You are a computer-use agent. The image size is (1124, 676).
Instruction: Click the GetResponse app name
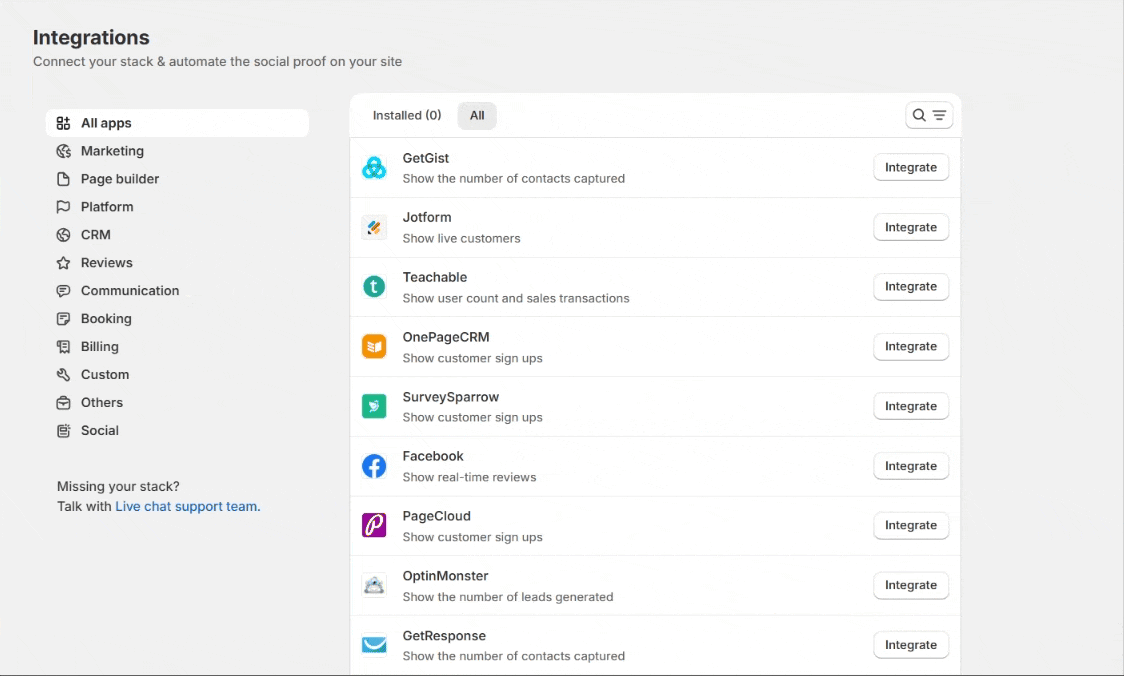444,636
